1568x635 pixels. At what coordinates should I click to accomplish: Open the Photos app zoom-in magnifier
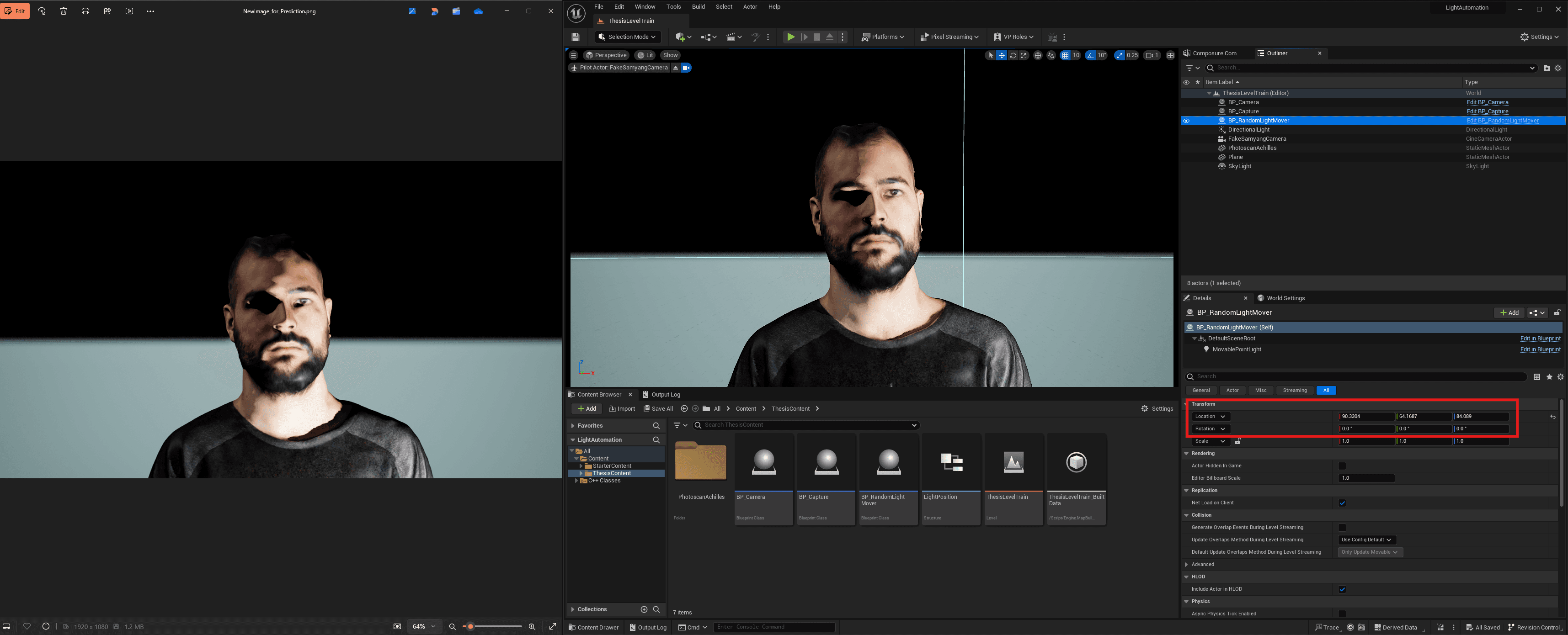532,626
